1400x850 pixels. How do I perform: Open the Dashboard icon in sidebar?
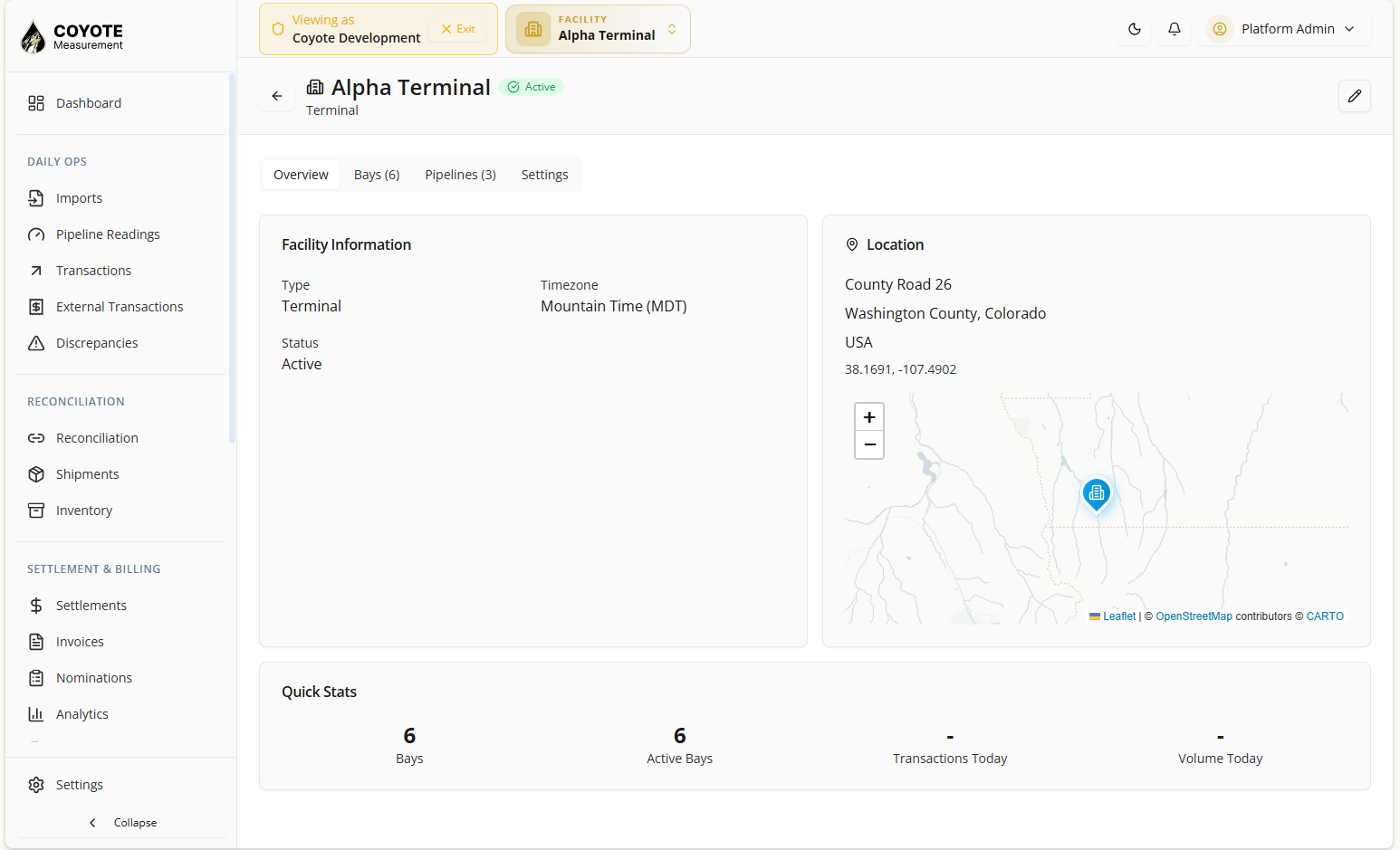[x=36, y=103]
